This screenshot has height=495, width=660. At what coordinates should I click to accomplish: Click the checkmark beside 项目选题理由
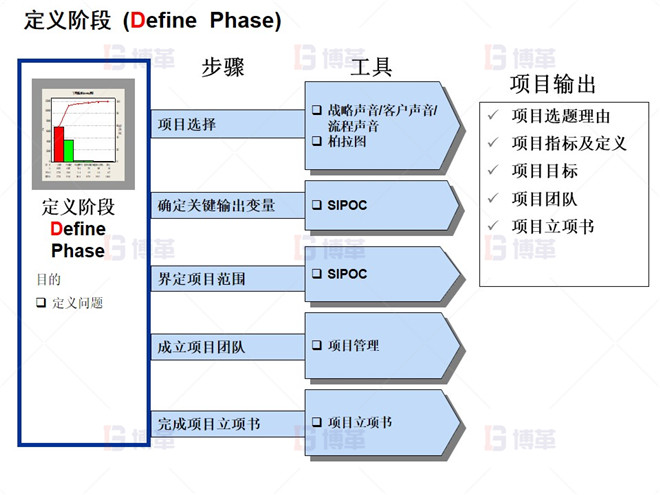coord(491,115)
